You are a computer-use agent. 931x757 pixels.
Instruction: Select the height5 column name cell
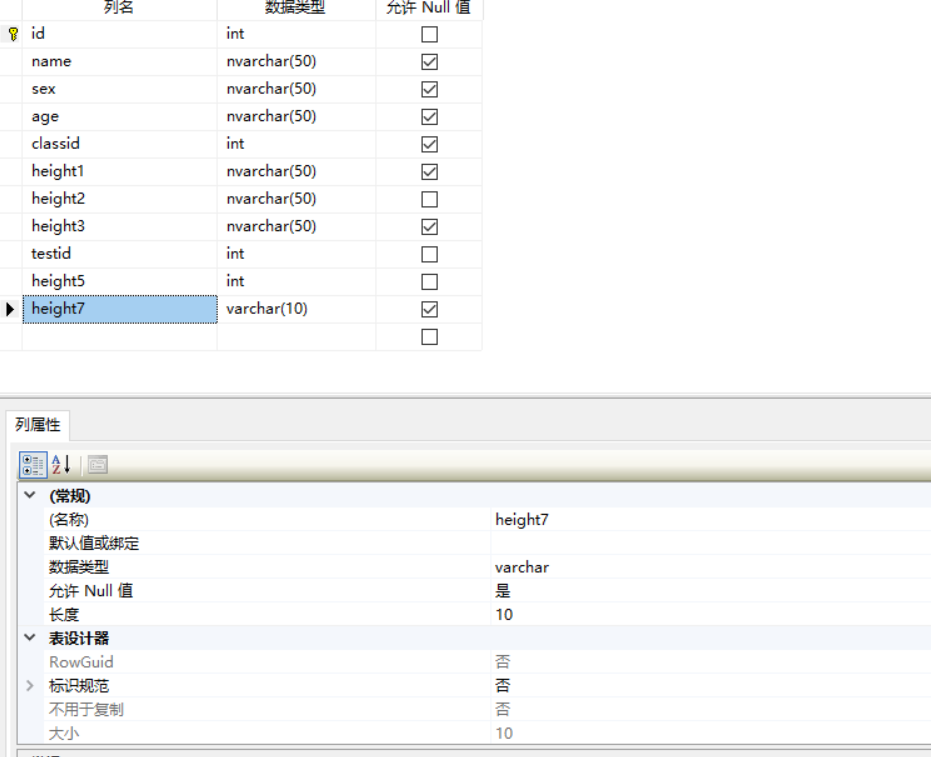coord(120,281)
